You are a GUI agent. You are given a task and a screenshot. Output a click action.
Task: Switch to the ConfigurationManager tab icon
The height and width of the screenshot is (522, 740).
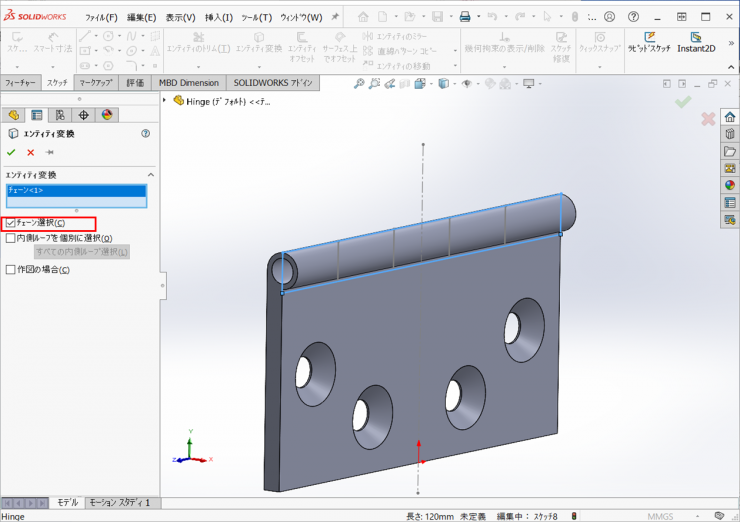click(60, 115)
